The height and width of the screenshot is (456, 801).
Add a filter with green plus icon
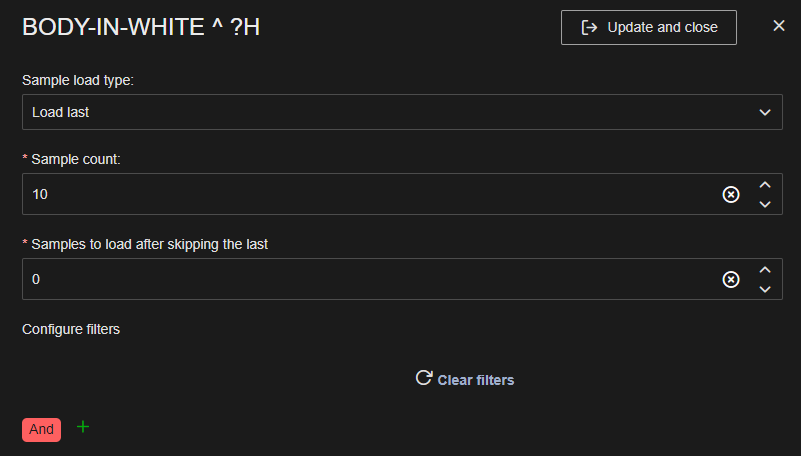83,427
